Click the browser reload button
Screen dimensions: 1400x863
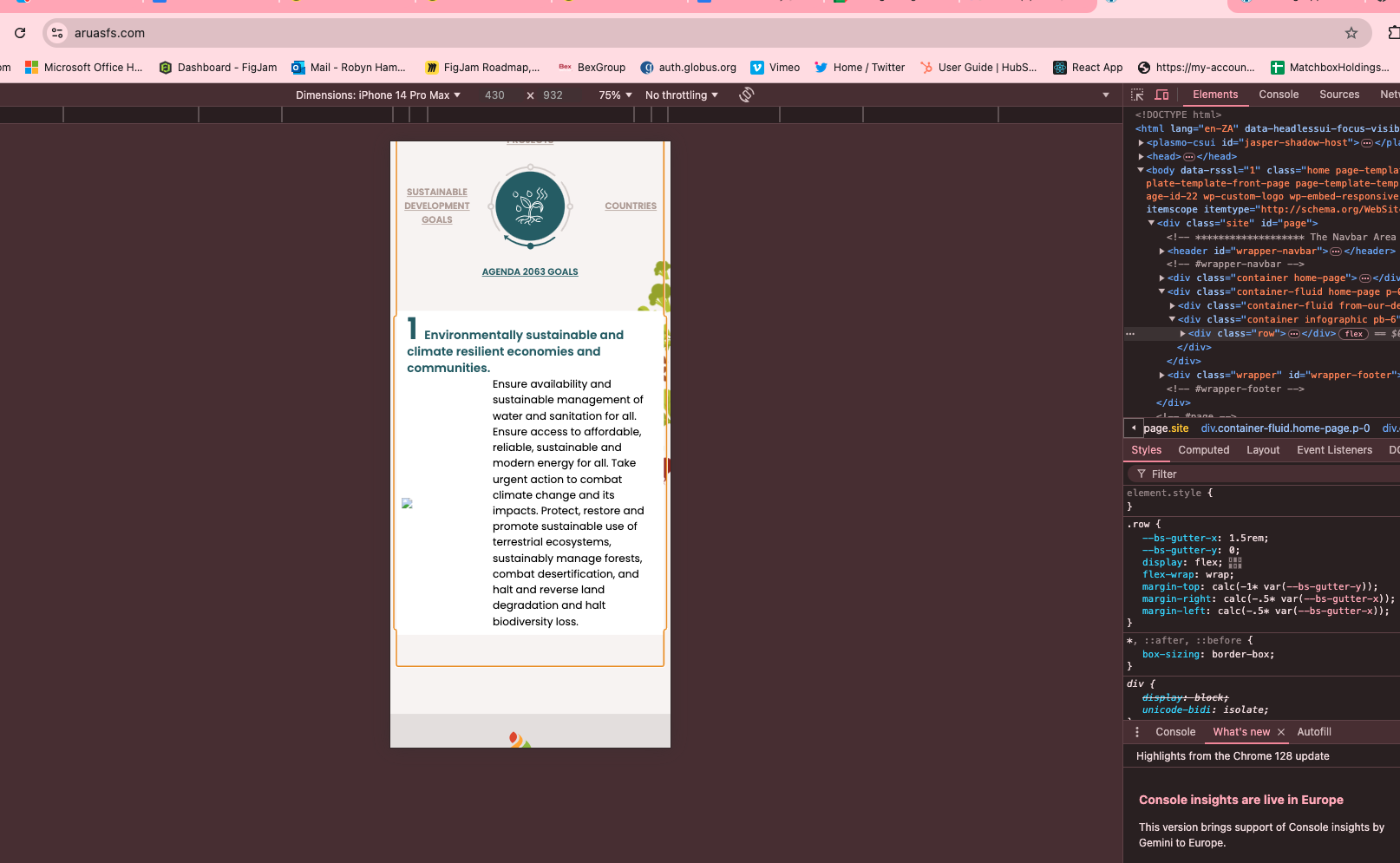(x=20, y=33)
